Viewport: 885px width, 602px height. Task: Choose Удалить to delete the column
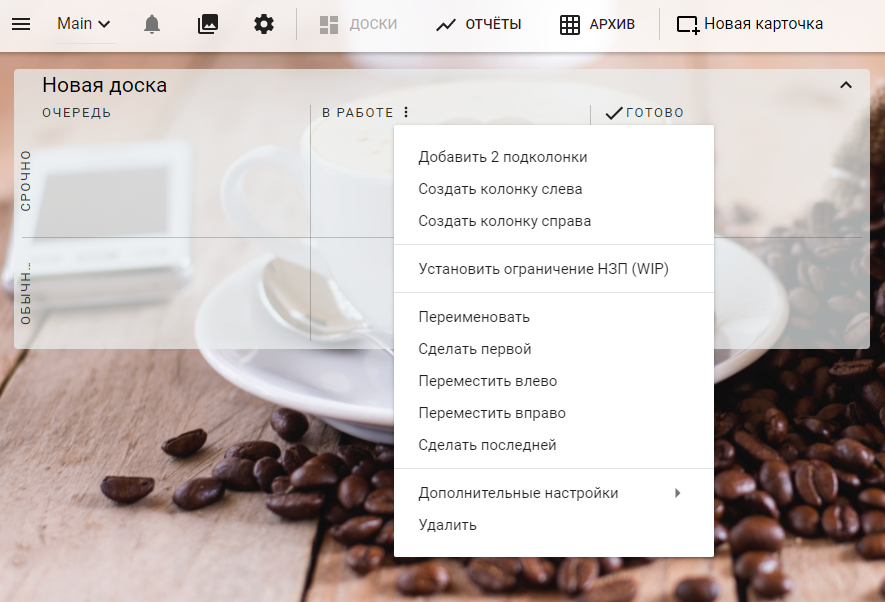coord(554,525)
